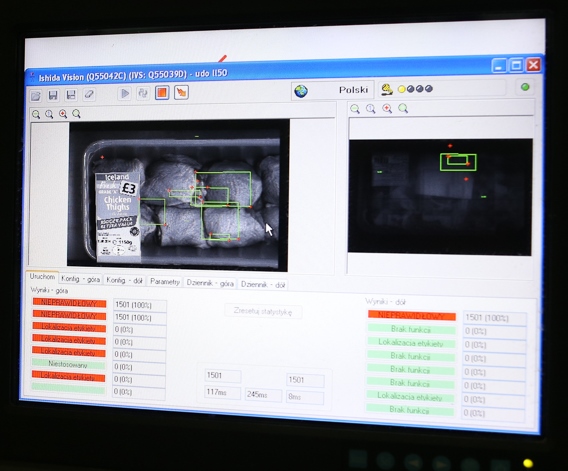Viewport: 568px width, 471px height.
Task: Click the first zoom magnifier above right image
Action: [355, 109]
